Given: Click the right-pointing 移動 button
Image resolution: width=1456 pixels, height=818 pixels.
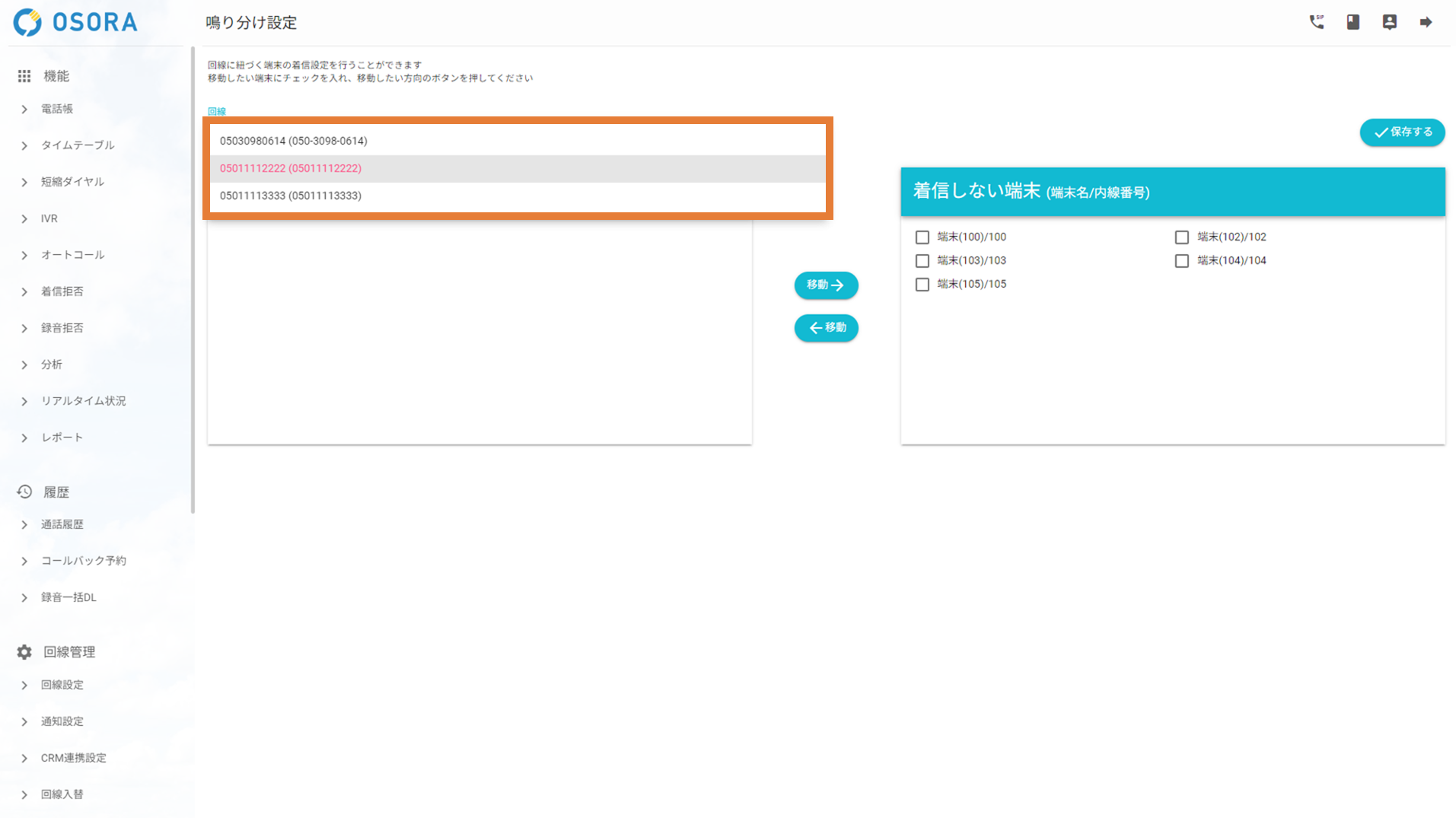Looking at the screenshot, I should 826,285.
